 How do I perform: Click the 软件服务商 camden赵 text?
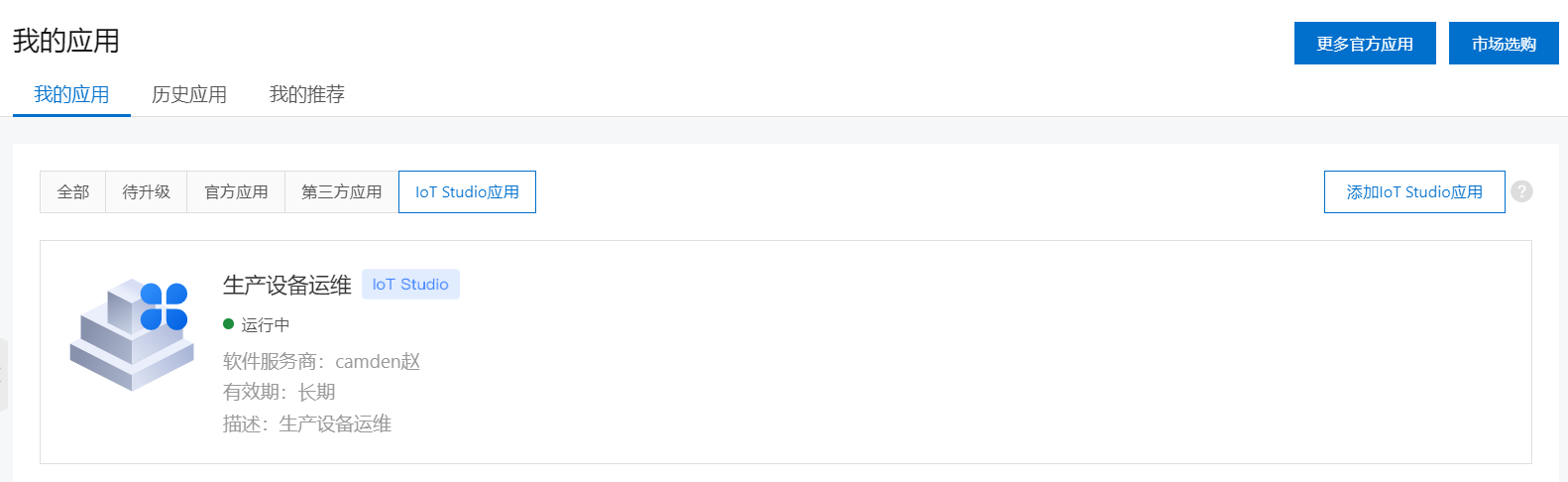click(322, 361)
